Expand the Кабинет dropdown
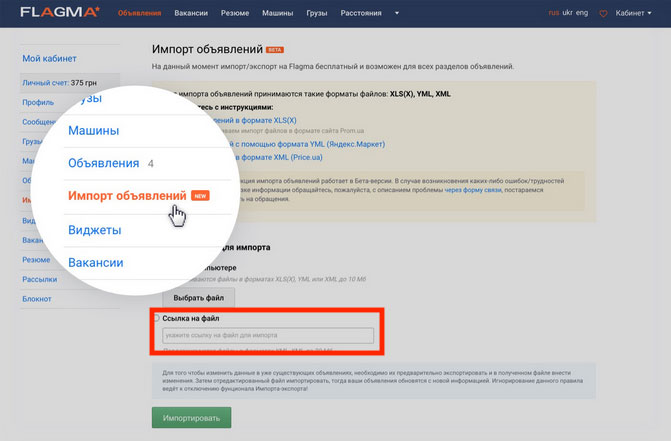This screenshot has height=441, width=671. 633,13
